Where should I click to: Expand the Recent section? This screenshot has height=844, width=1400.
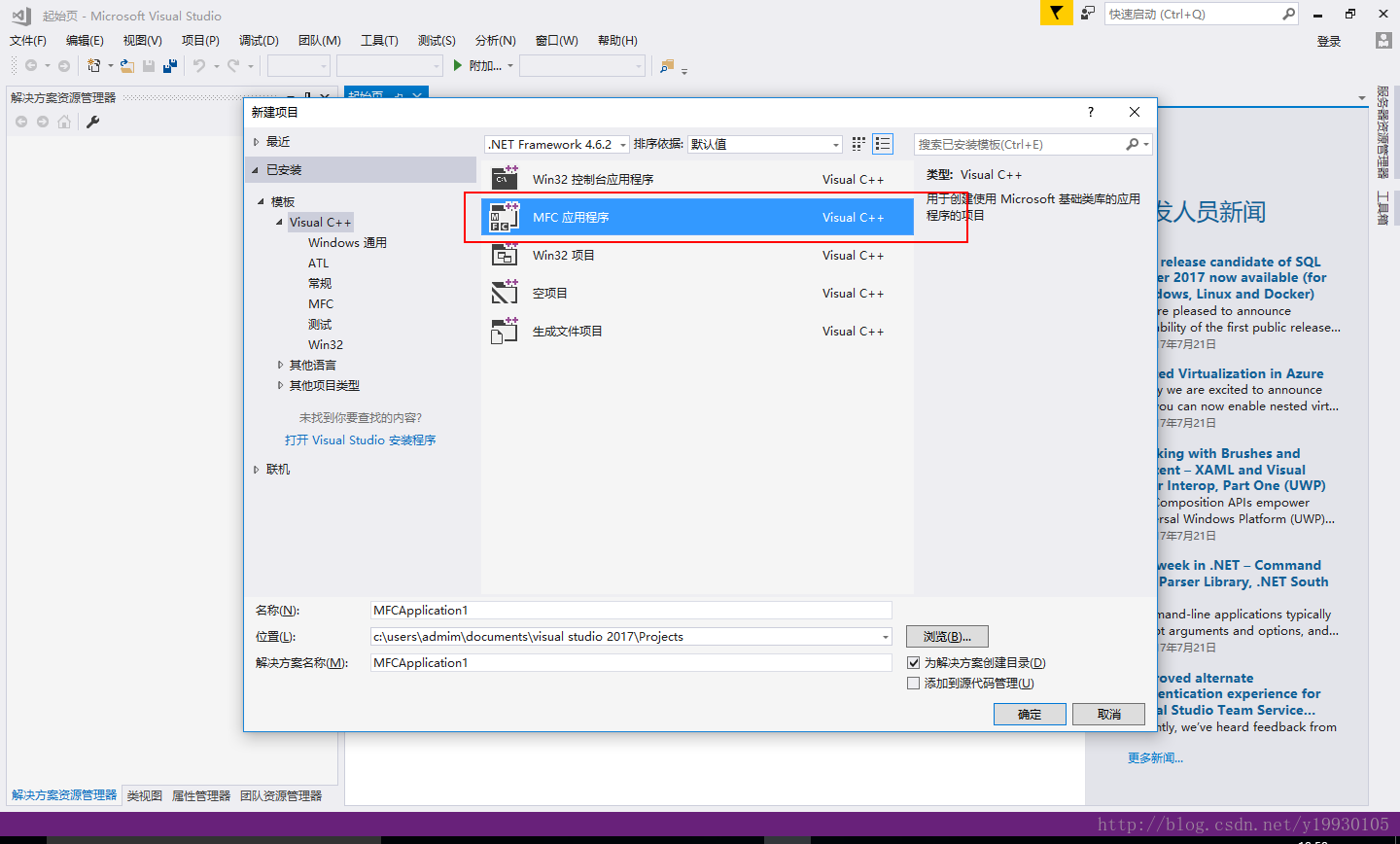click(x=257, y=142)
